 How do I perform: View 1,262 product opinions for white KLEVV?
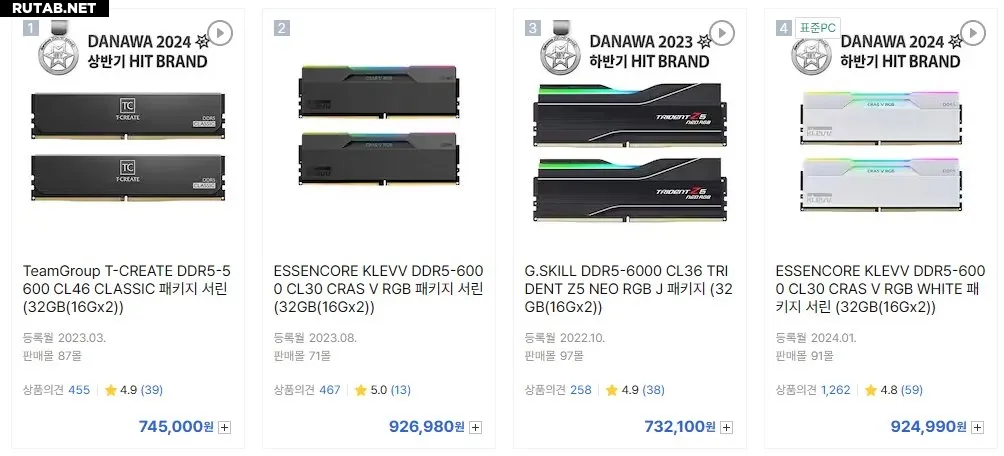(x=836, y=389)
